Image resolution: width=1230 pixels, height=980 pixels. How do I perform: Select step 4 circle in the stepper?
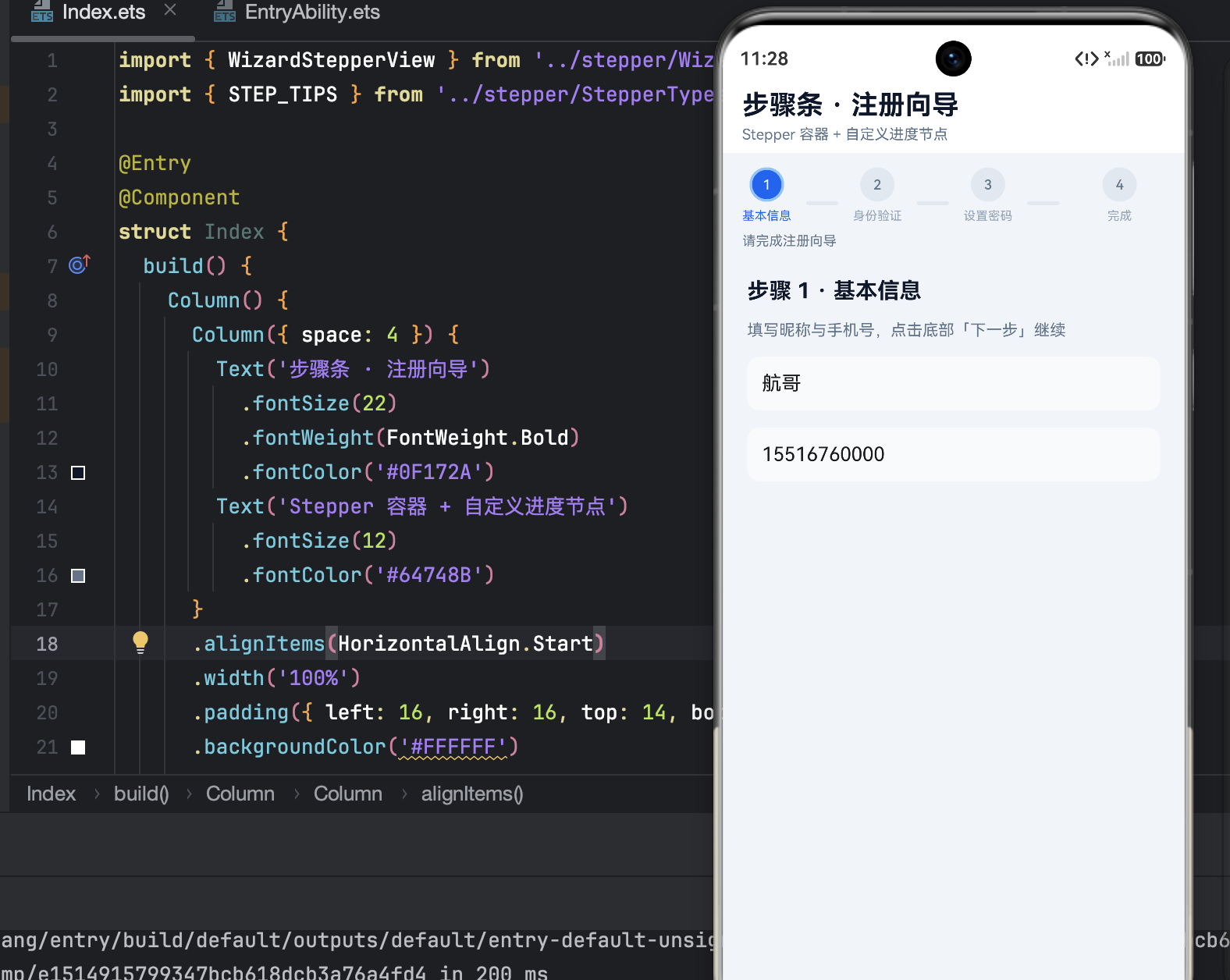click(1119, 185)
